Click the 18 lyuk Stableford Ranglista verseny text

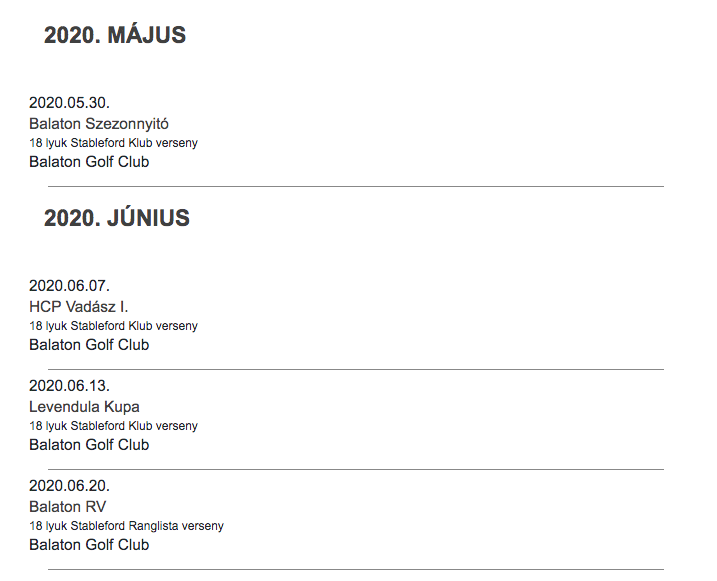point(126,526)
